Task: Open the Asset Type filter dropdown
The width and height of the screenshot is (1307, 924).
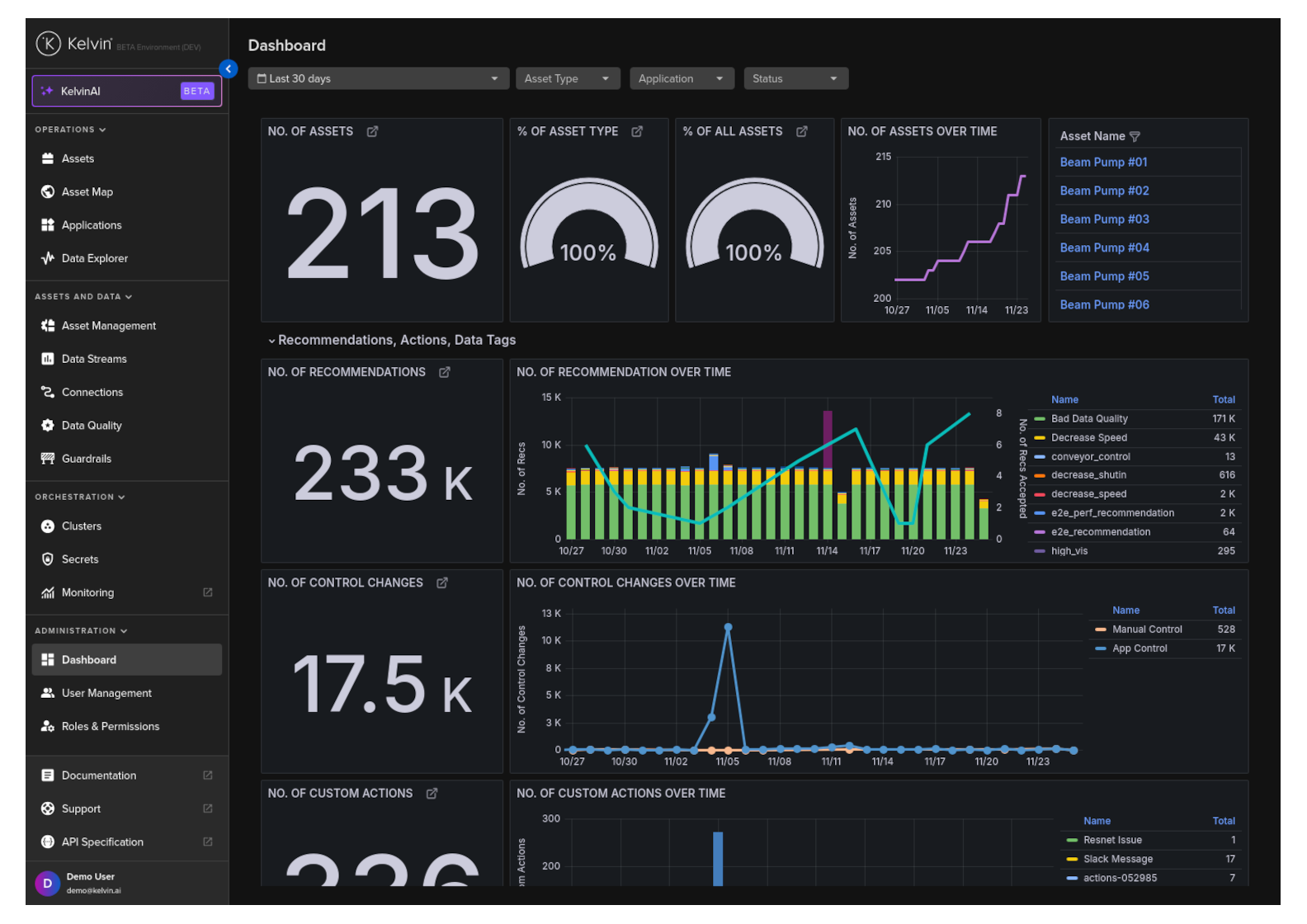Action: point(568,78)
